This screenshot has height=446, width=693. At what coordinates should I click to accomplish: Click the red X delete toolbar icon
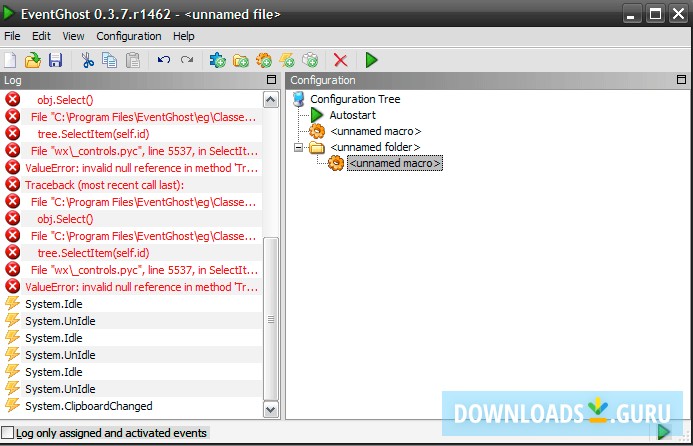[340, 60]
